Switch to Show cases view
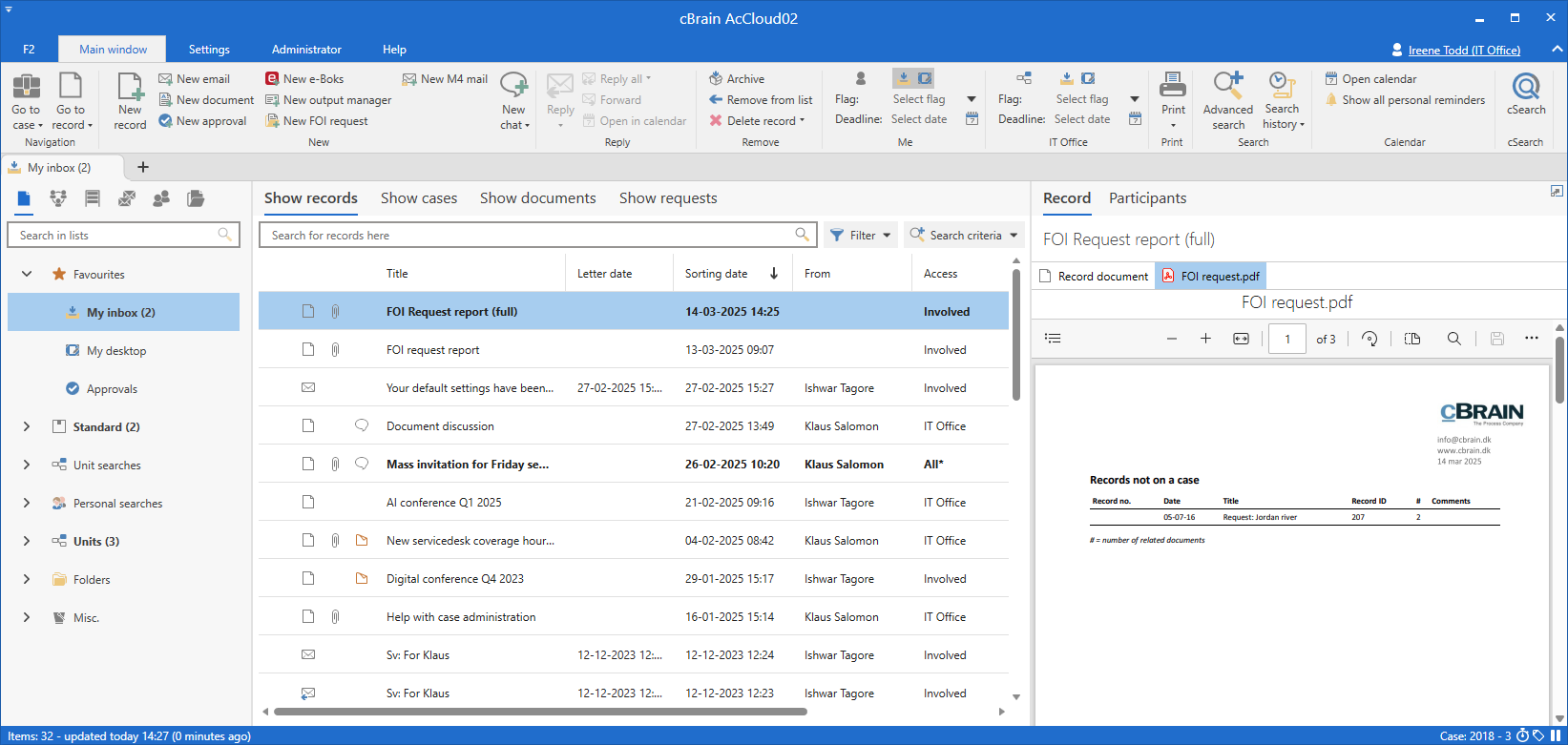This screenshot has width=1568, height=745. click(x=419, y=198)
